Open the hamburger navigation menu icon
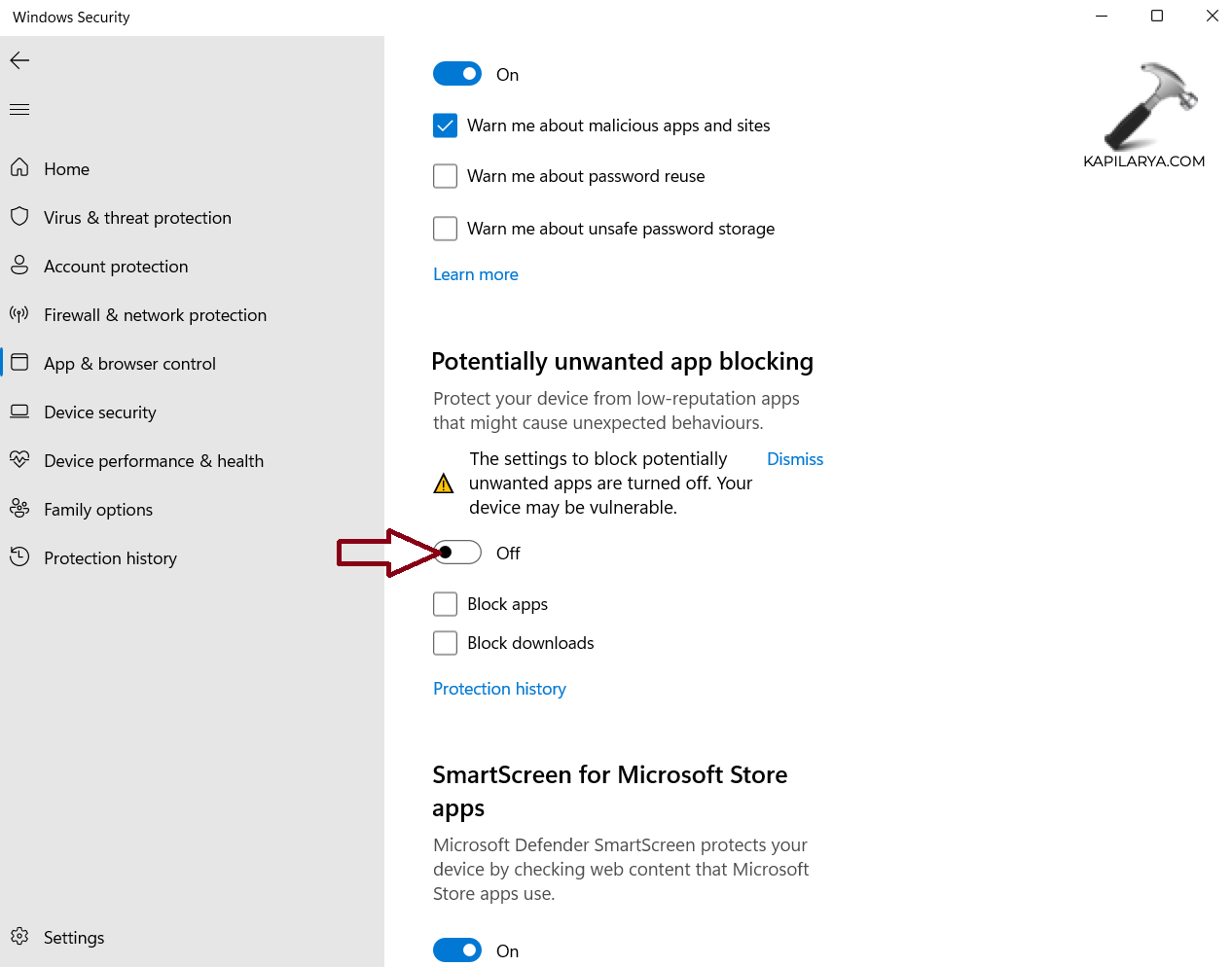 pos(19,110)
